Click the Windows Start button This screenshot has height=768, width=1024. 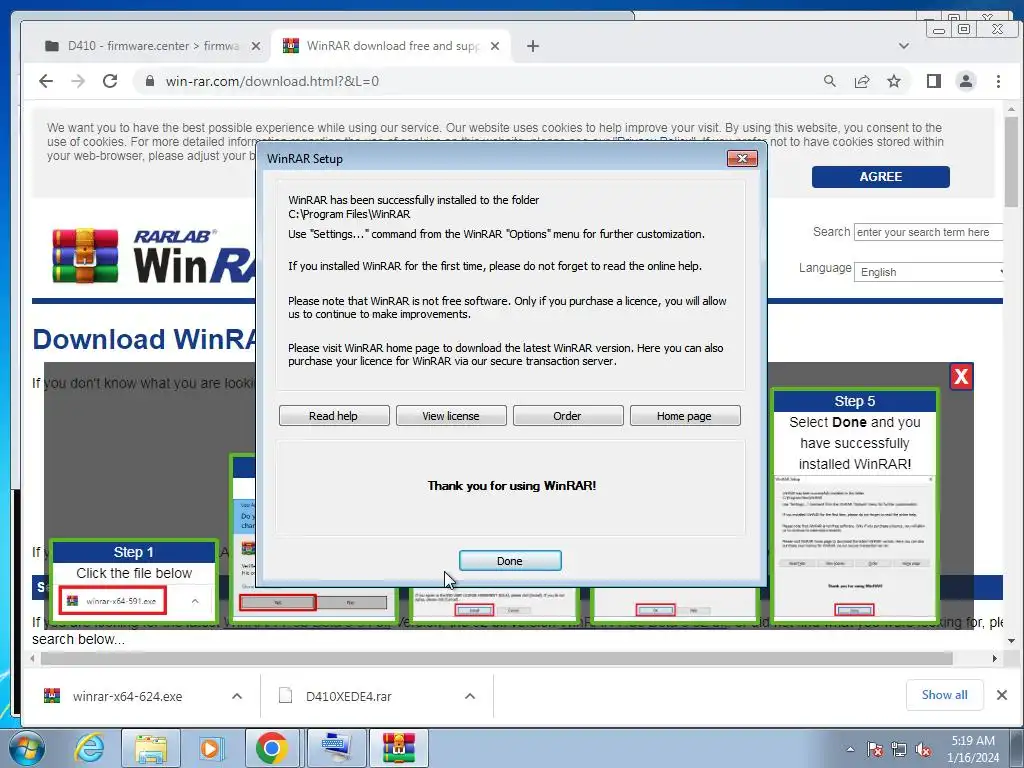click(x=27, y=748)
